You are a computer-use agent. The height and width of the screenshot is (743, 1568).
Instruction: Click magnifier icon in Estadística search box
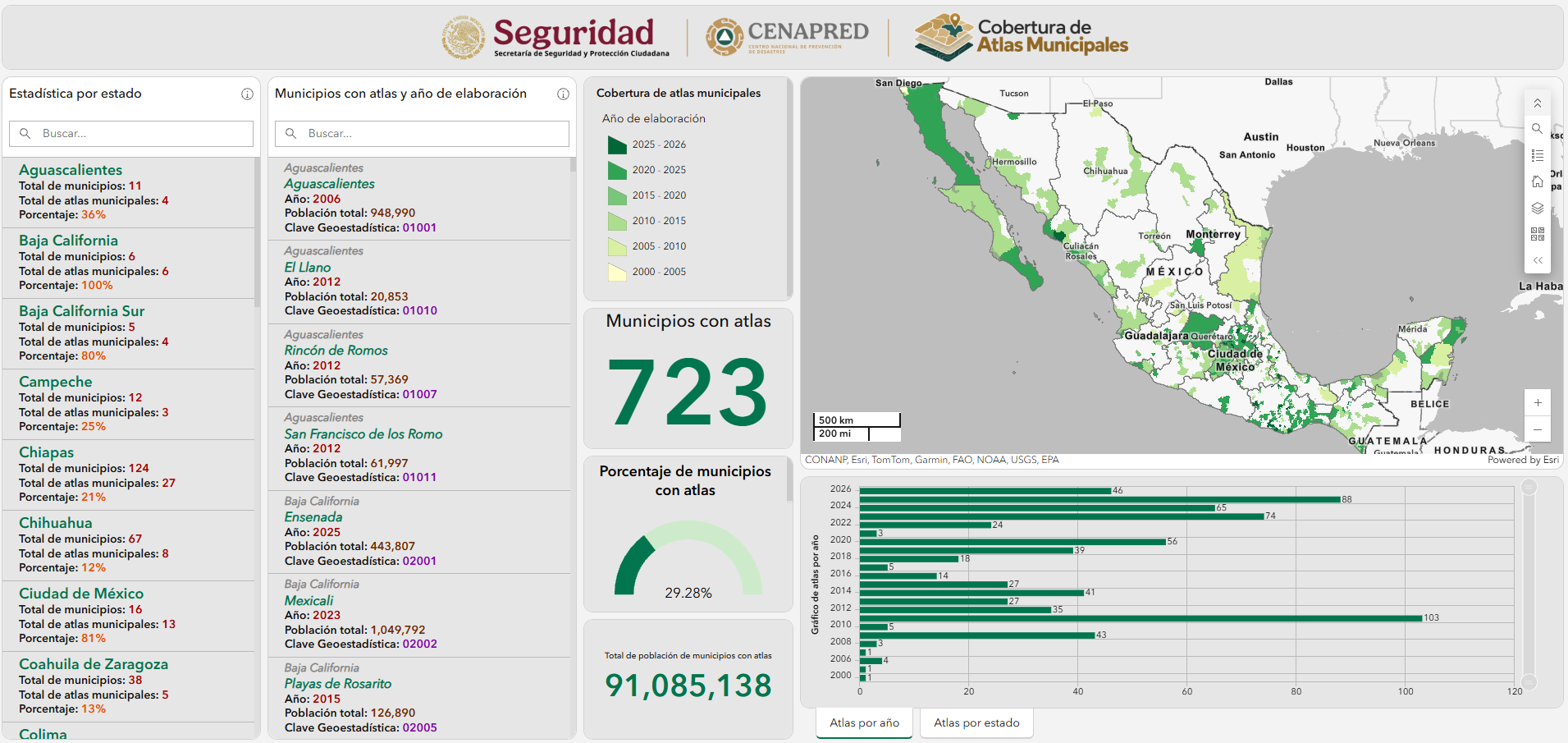pos(25,133)
